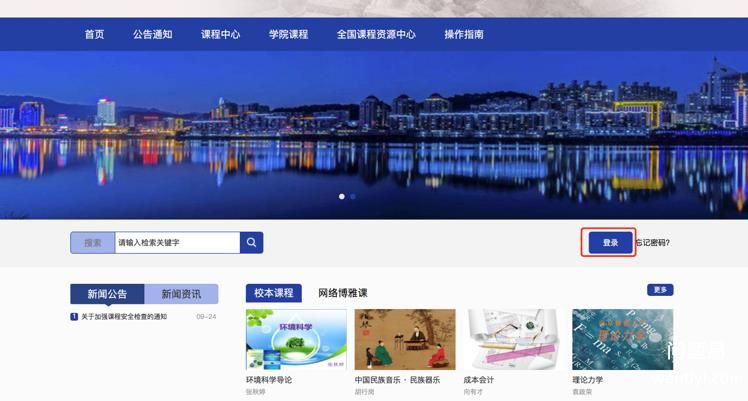The height and width of the screenshot is (401, 748).
Task: Click the magnifier search icon button
Action: click(x=252, y=243)
